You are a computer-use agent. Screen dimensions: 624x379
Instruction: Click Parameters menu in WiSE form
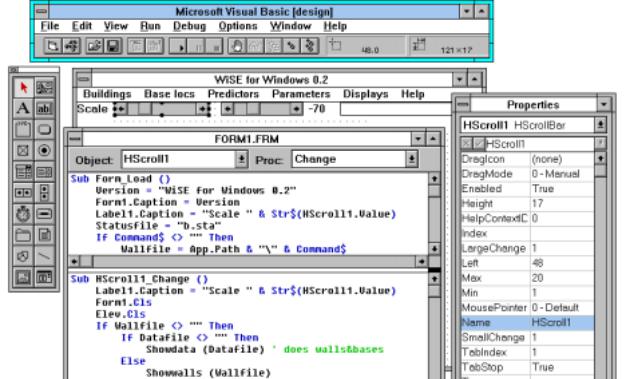(301, 94)
